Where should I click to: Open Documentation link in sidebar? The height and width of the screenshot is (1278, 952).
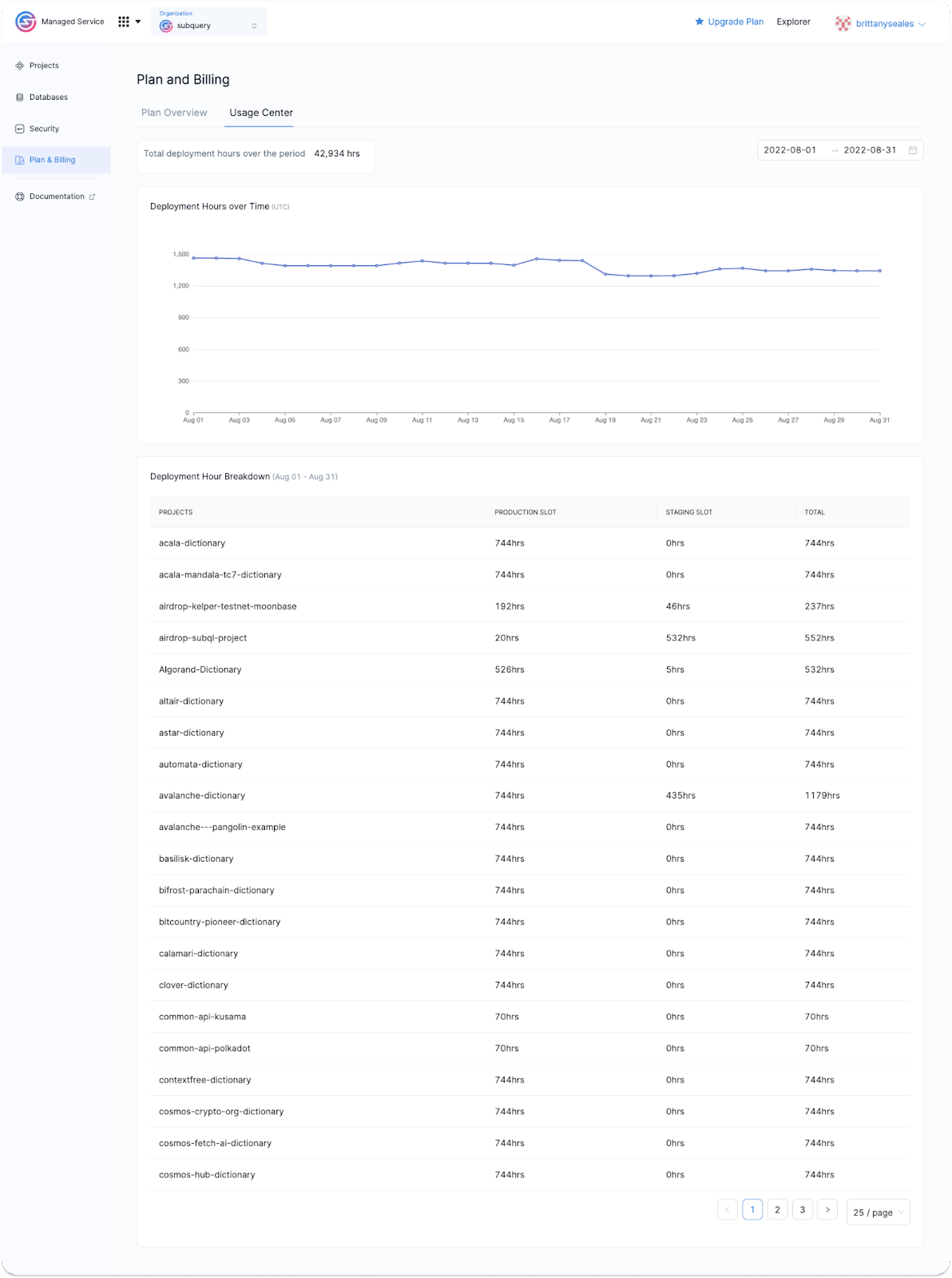[56, 196]
